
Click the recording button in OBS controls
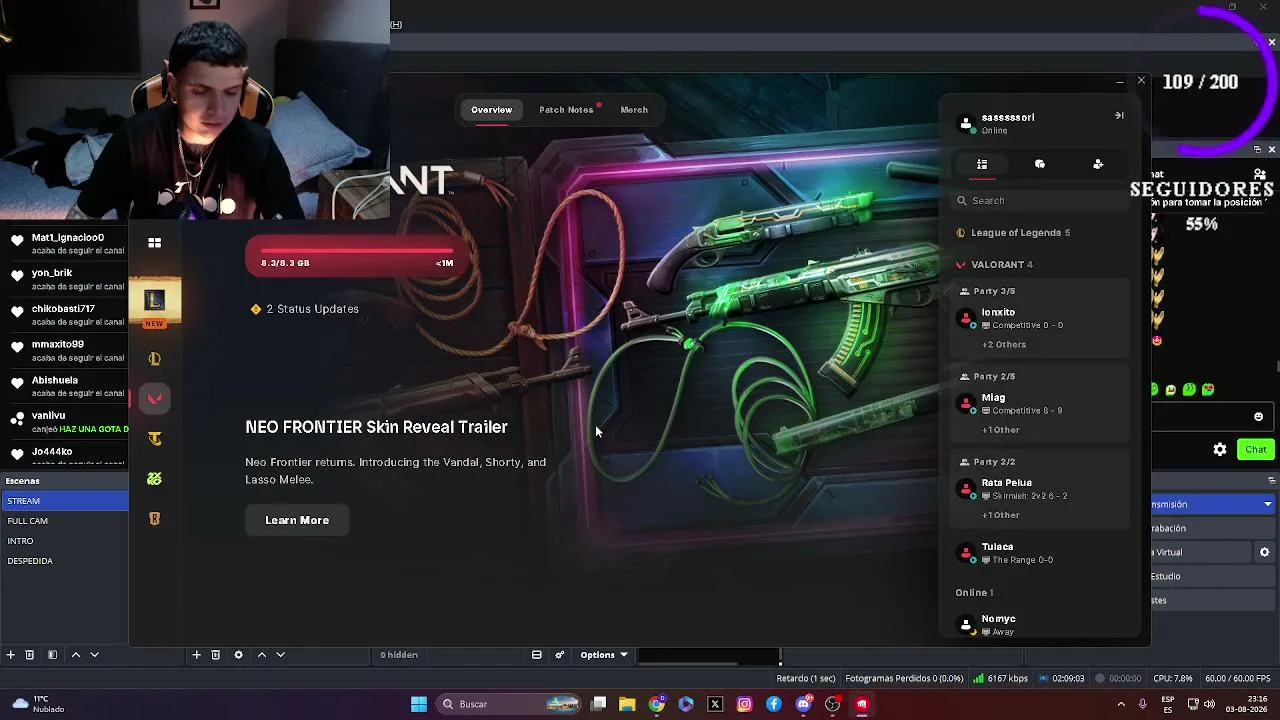coord(1214,528)
